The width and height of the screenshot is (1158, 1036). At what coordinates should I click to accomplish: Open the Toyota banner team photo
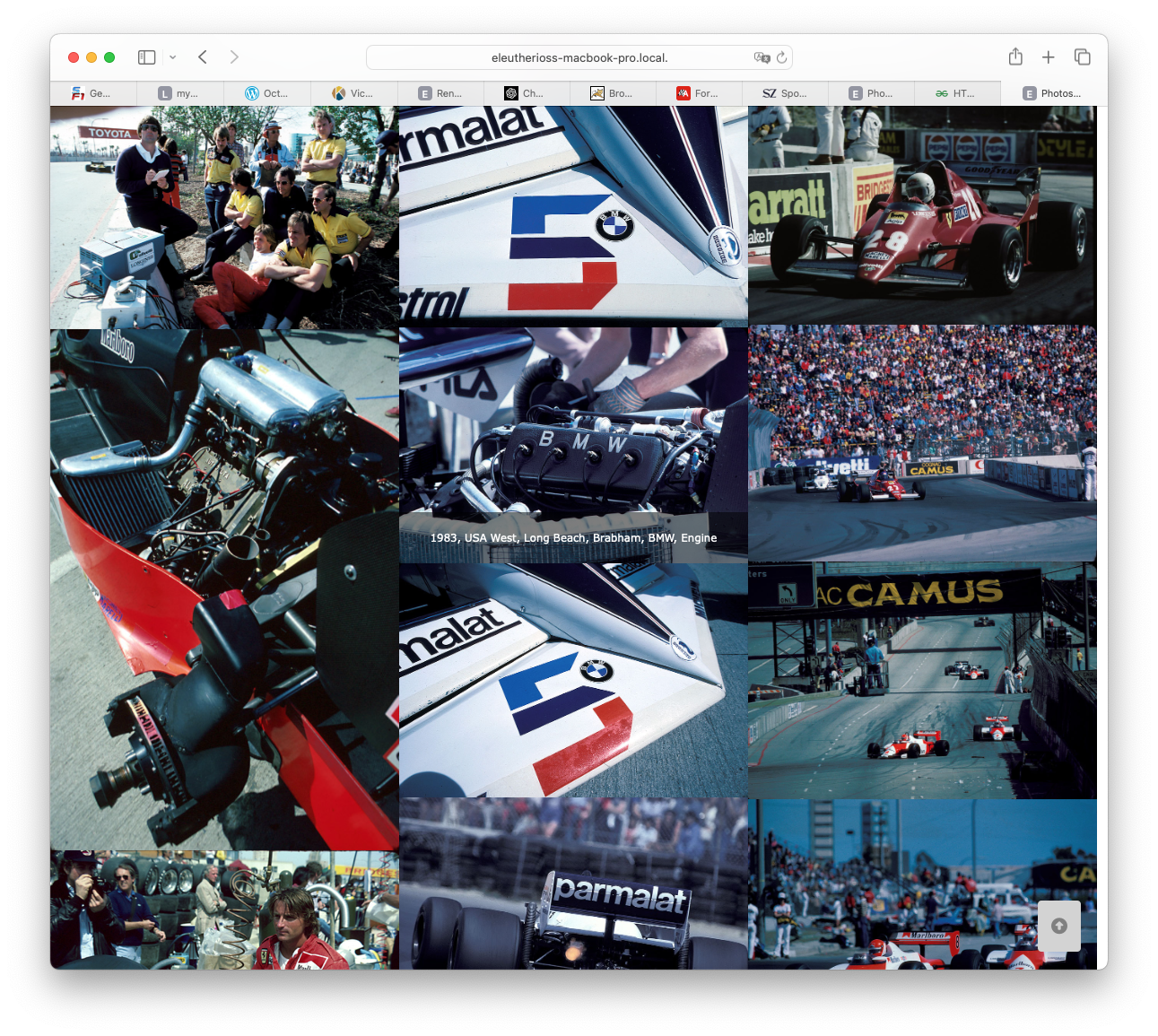tap(224, 217)
